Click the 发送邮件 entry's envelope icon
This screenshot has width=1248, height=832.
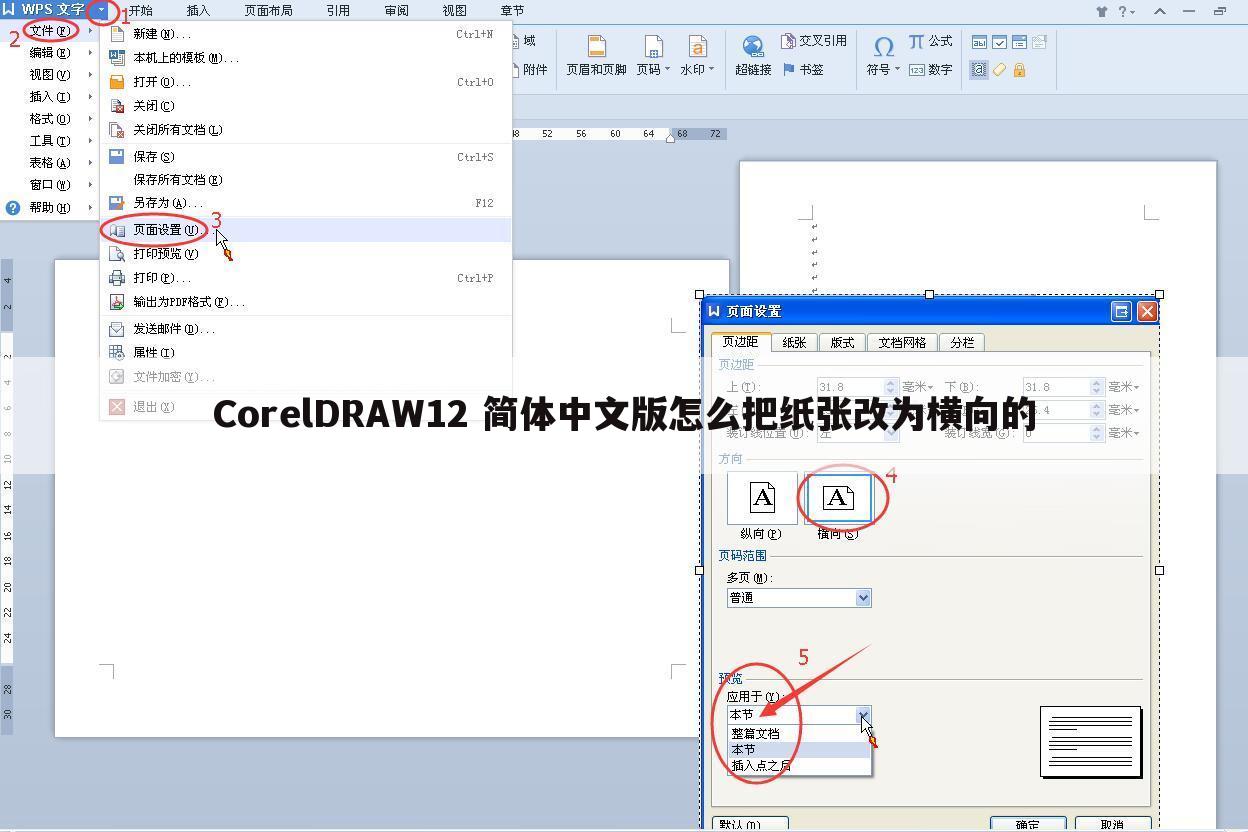tap(117, 329)
